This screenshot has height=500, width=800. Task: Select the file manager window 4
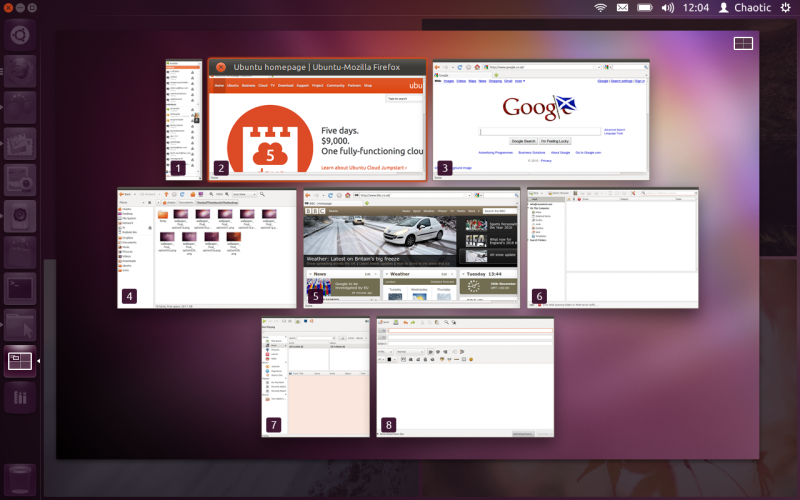pyautogui.click(x=207, y=248)
